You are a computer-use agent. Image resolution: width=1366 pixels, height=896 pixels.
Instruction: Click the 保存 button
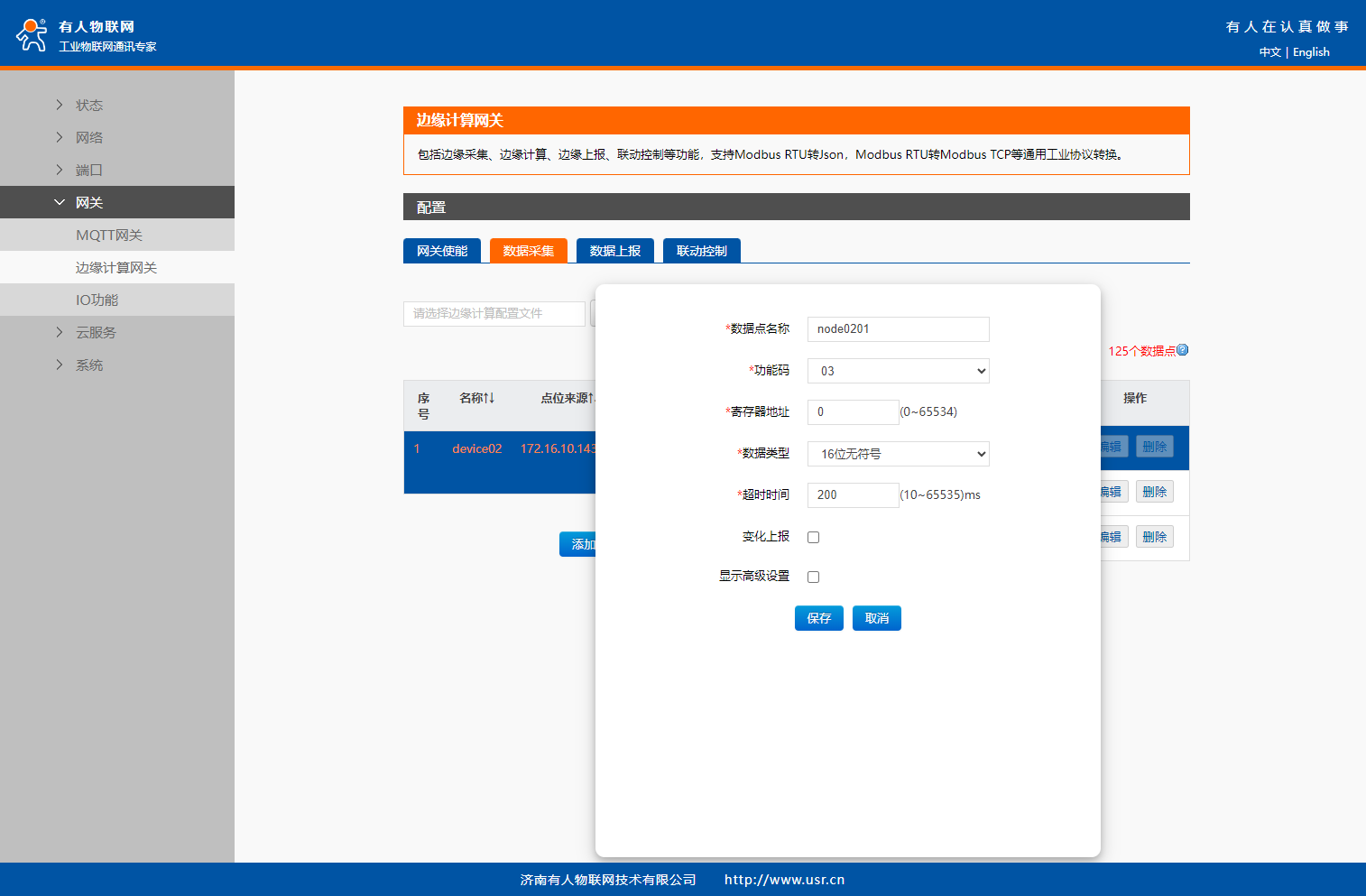(x=818, y=618)
